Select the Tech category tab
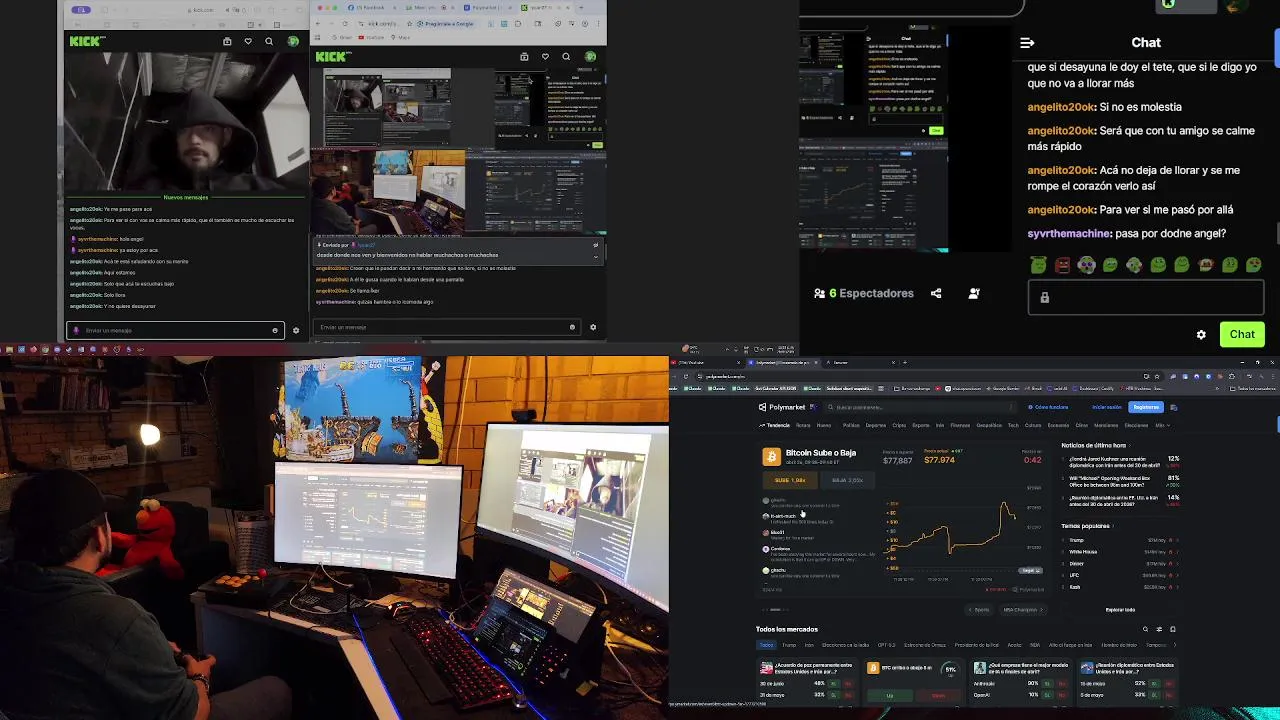 pyautogui.click(x=1013, y=425)
